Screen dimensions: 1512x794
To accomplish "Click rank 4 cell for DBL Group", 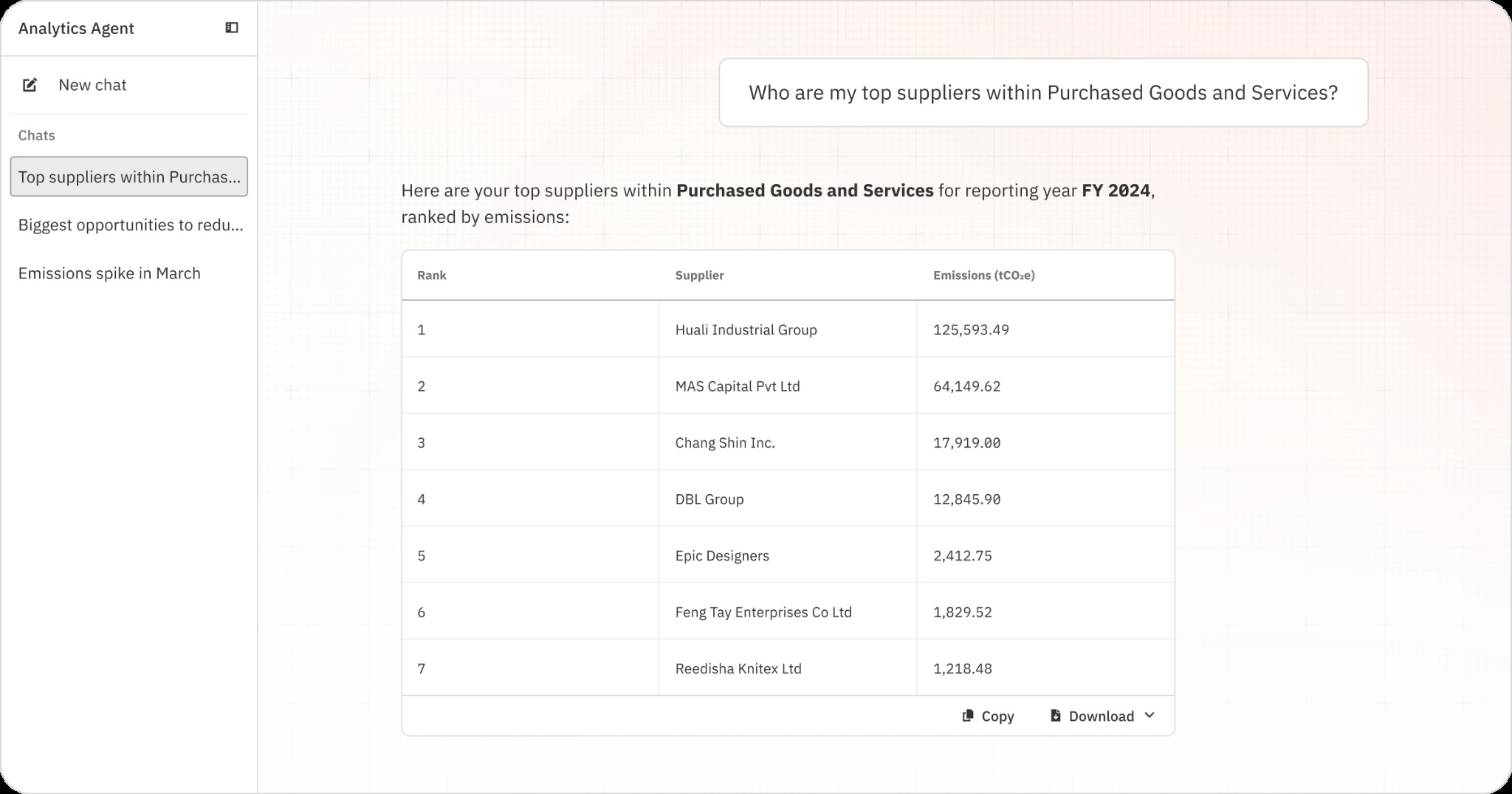I will tap(530, 499).
